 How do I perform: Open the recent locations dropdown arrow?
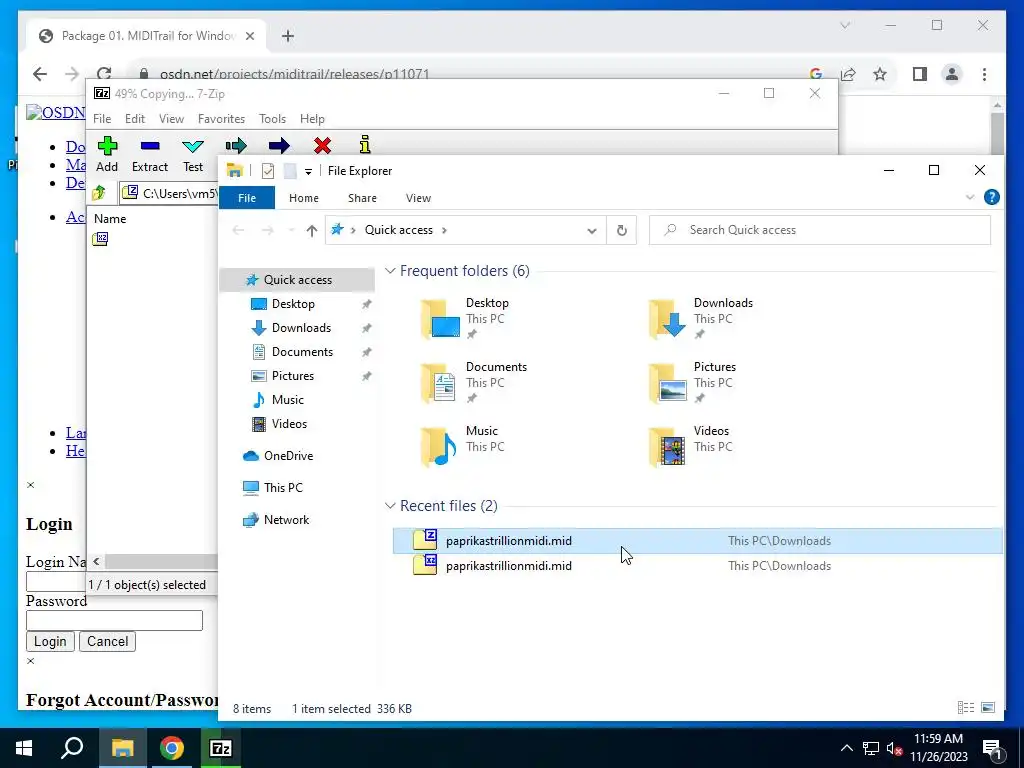point(291,230)
